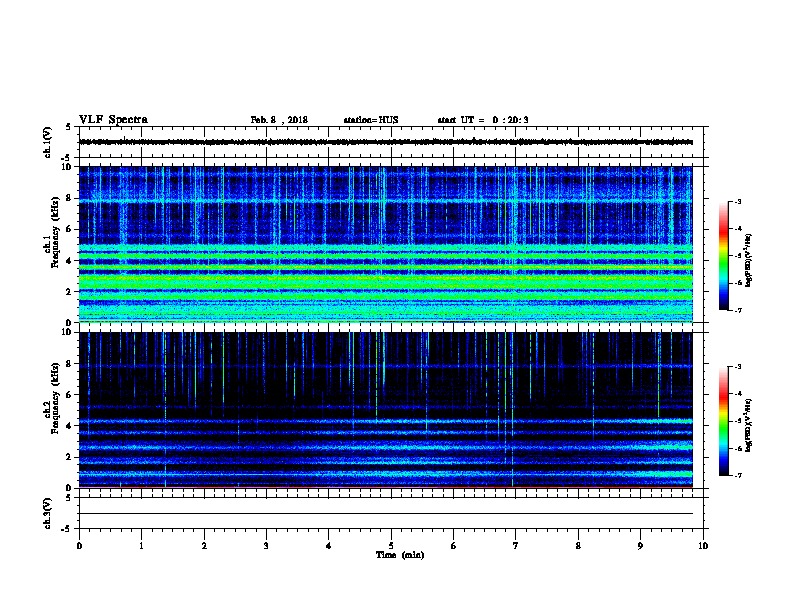Click the time axis tick label "4"
This screenshot has width=792, height=612.
[329, 546]
